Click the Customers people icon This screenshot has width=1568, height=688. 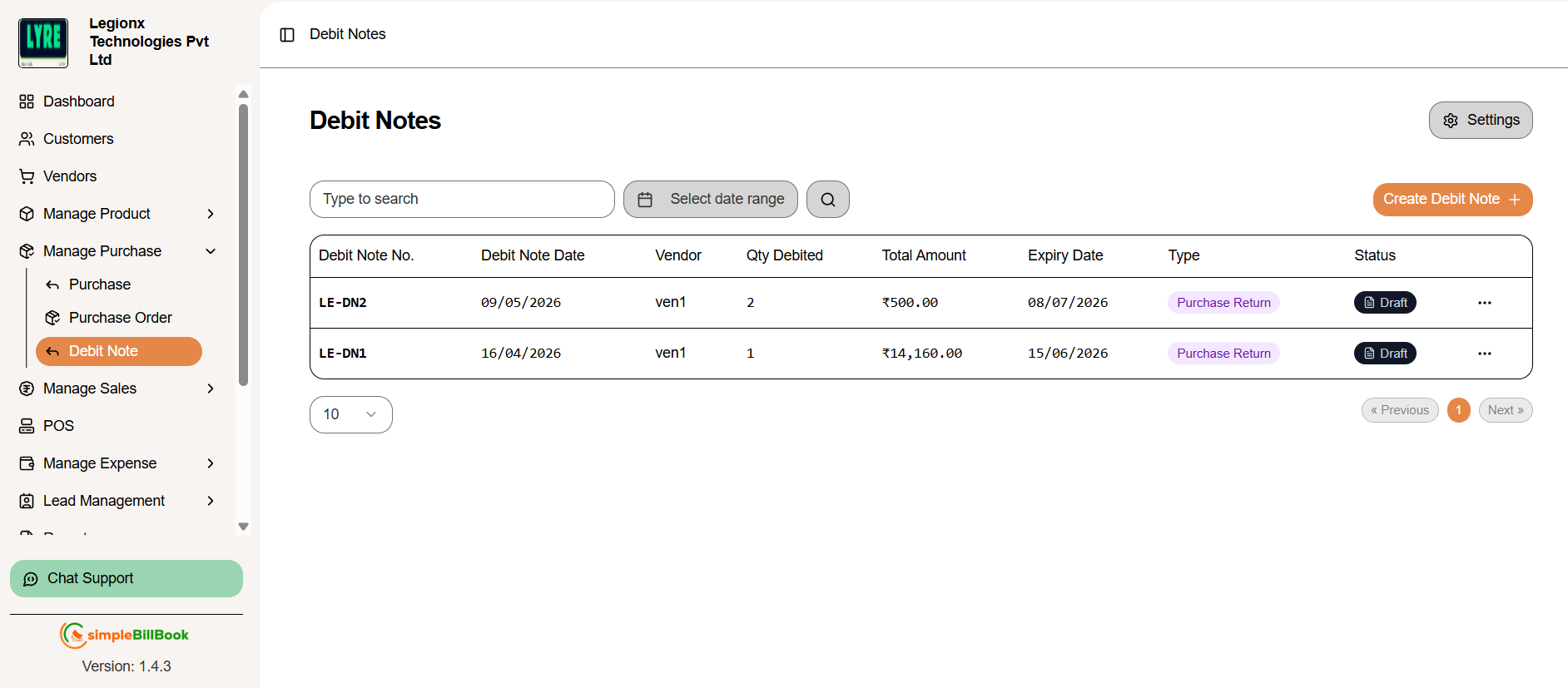[27, 139]
